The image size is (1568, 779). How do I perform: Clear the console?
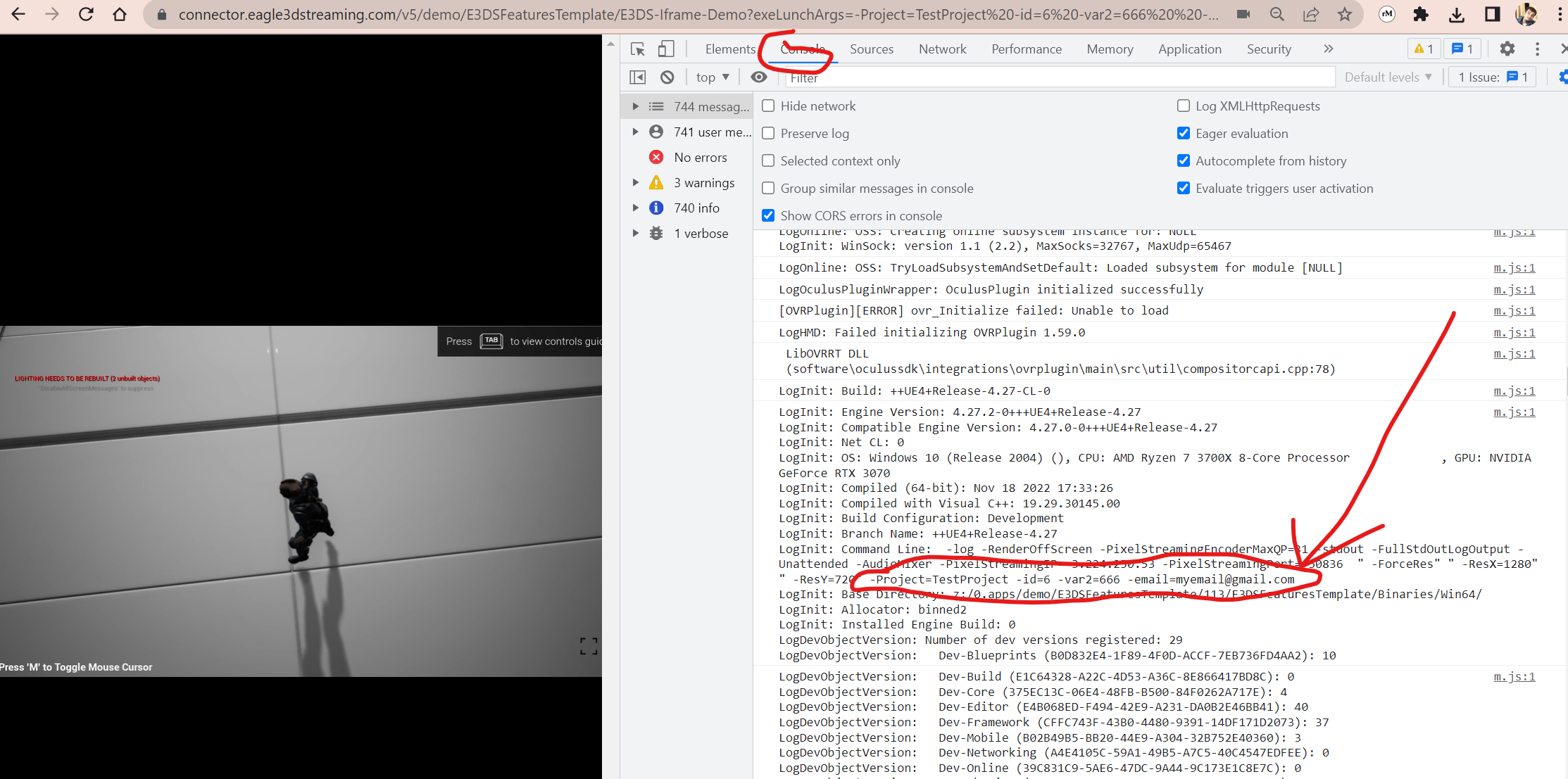(667, 77)
